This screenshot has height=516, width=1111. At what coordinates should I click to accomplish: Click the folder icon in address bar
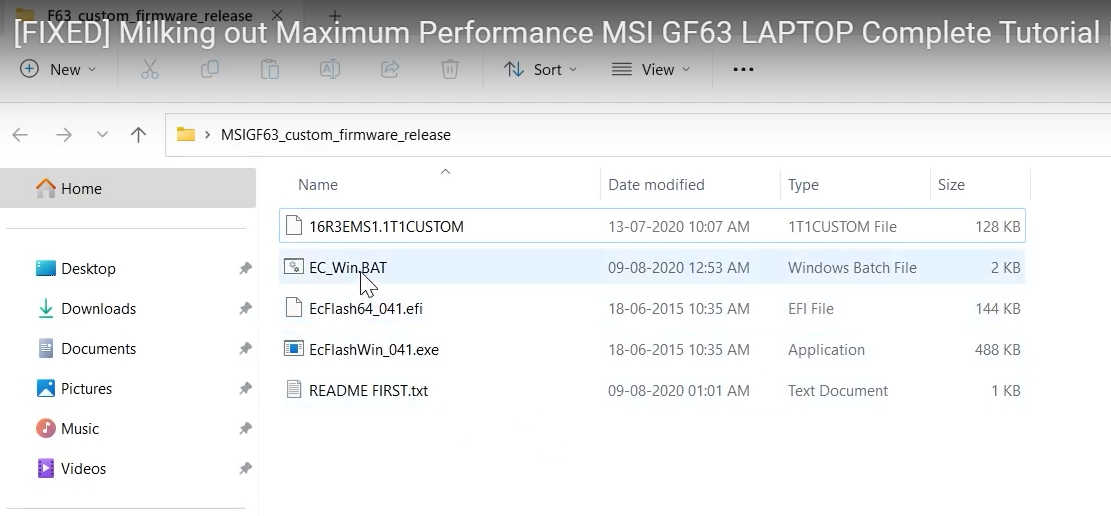coord(186,135)
